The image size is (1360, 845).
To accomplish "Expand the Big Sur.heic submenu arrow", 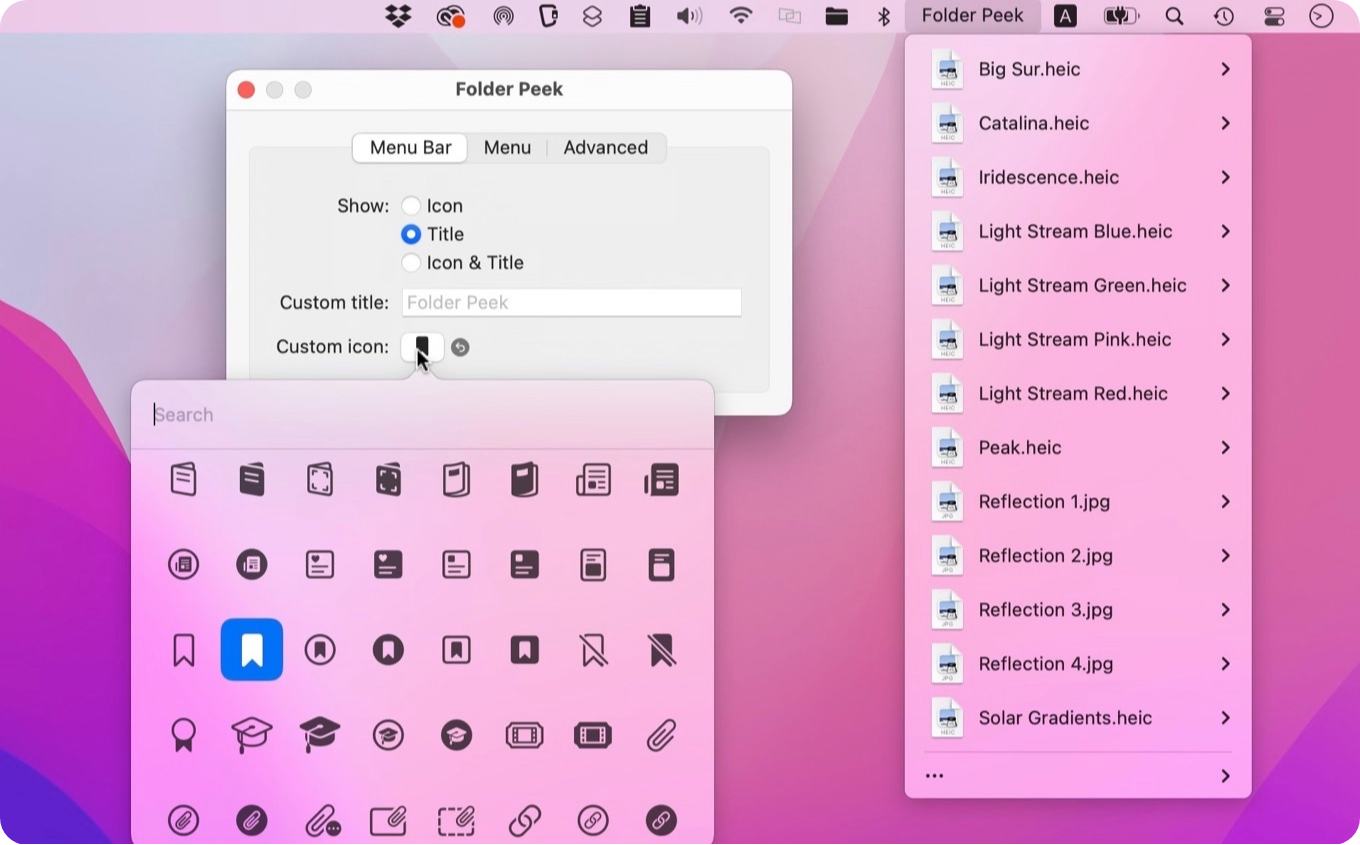I will click(x=1225, y=69).
